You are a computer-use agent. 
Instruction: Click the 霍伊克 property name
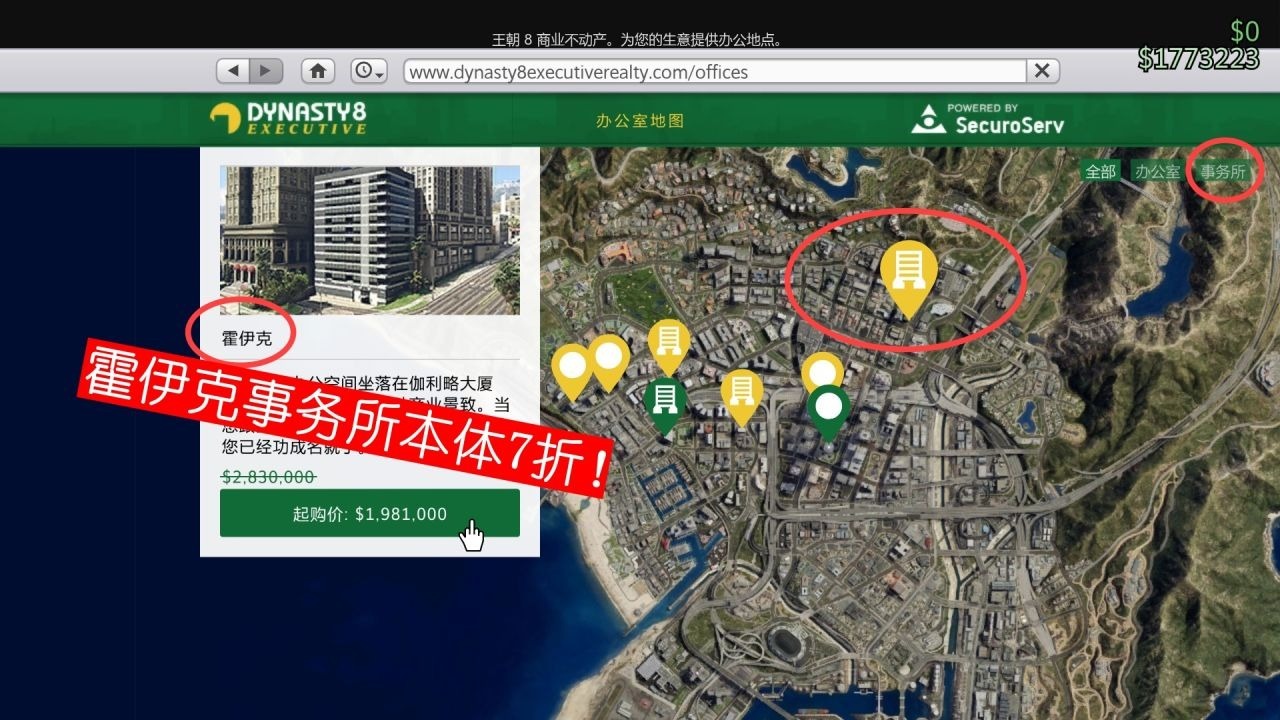tap(246, 338)
